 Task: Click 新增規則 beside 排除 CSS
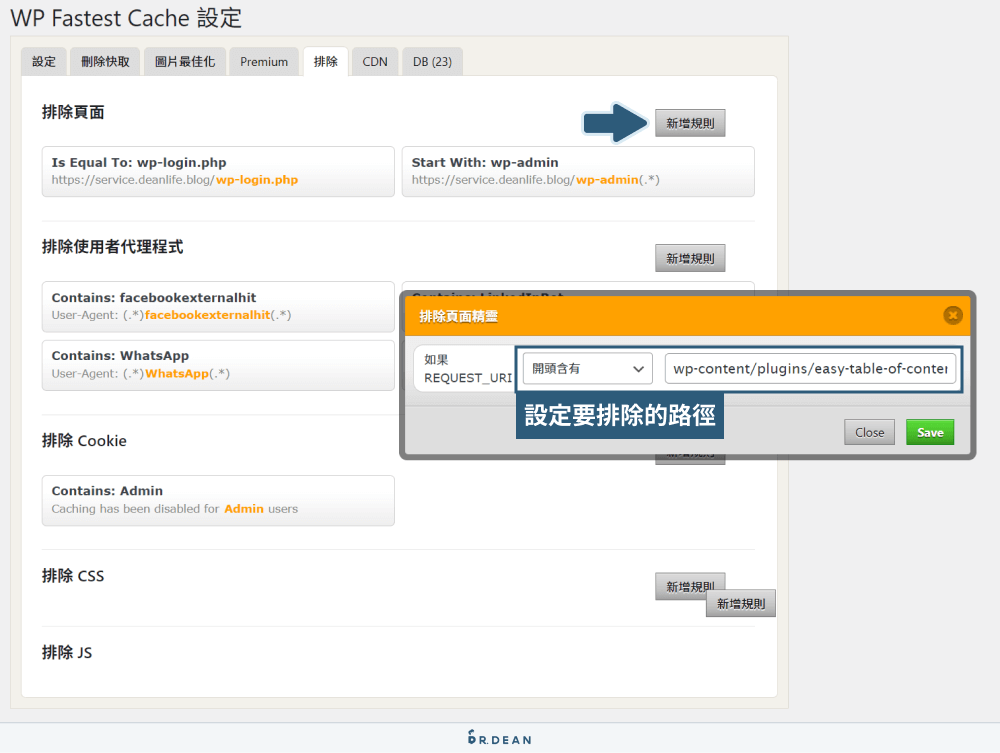(x=690, y=585)
